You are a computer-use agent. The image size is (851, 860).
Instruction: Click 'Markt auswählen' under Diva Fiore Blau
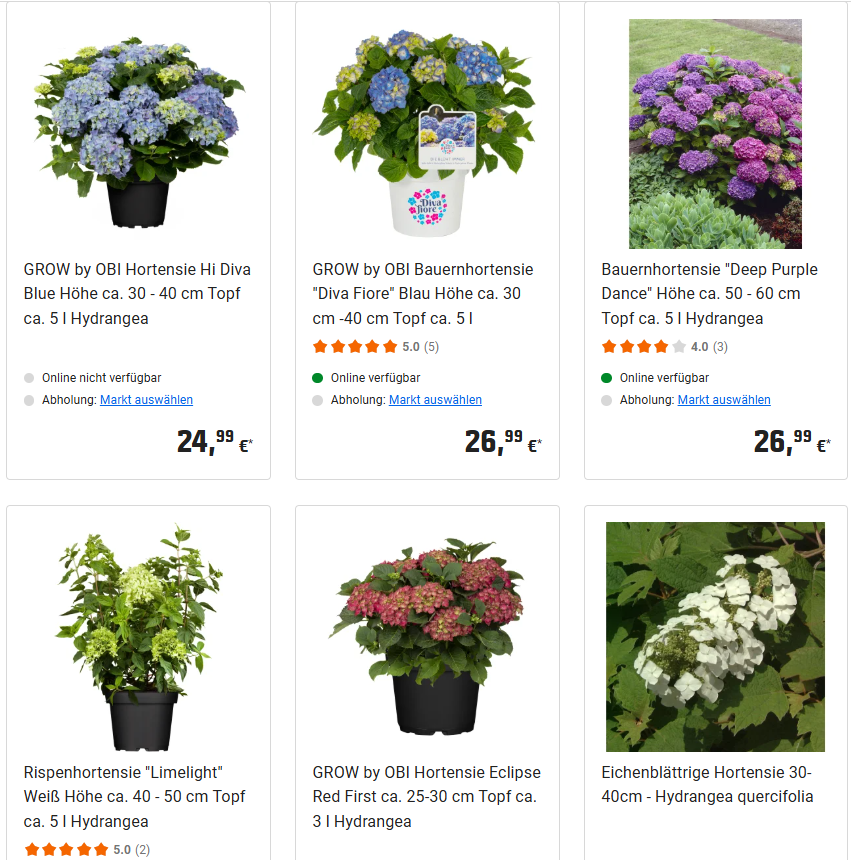pos(435,400)
